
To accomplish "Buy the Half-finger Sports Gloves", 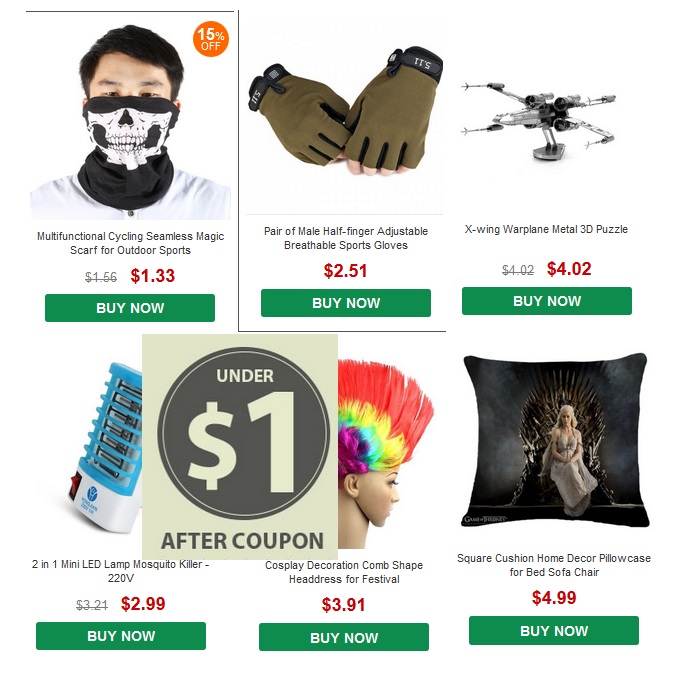I will click(346, 303).
